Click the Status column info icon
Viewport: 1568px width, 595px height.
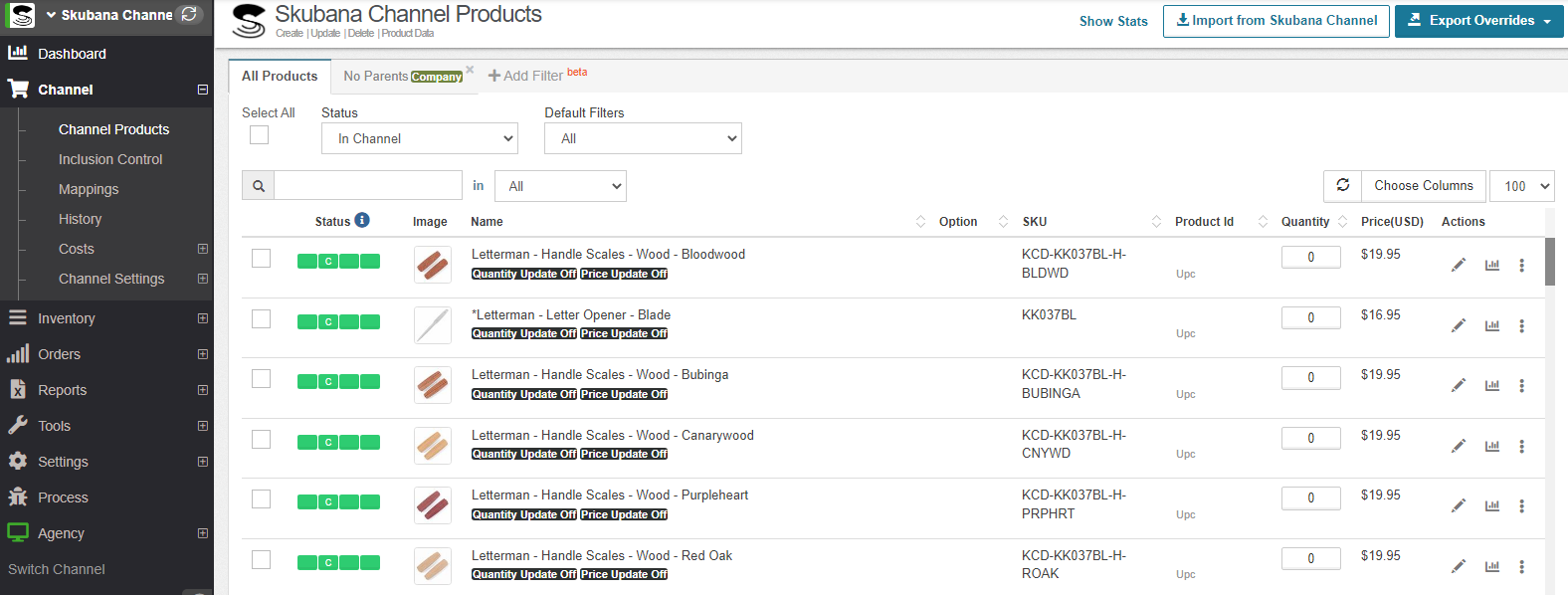point(362,220)
